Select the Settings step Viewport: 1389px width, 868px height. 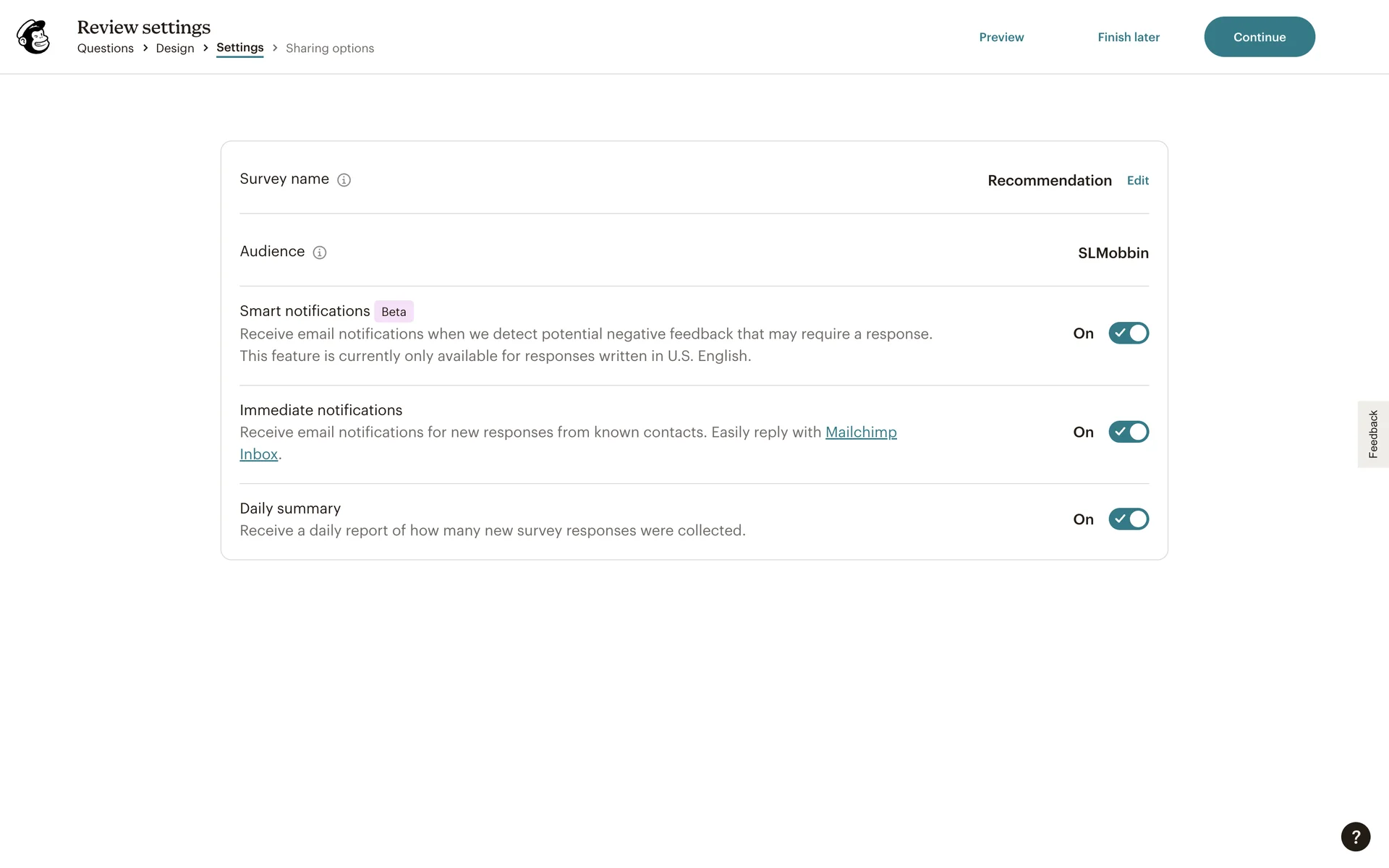point(239,48)
